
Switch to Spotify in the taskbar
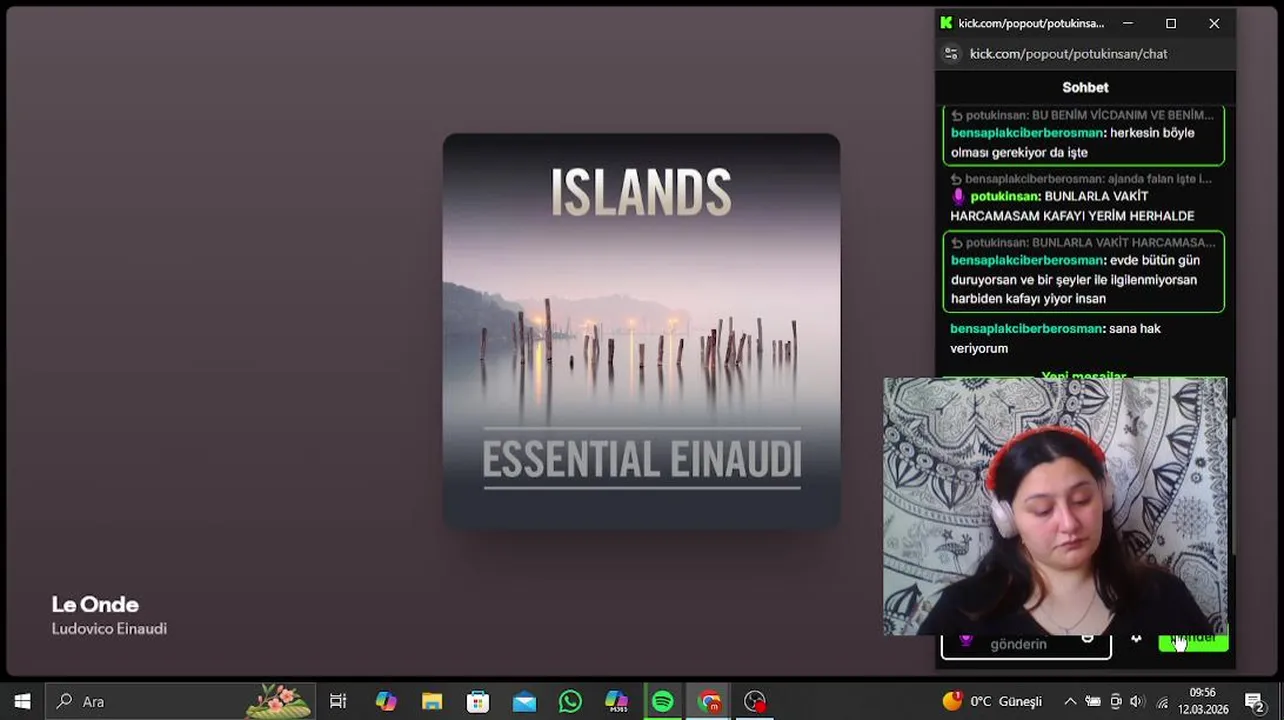[x=662, y=701]
